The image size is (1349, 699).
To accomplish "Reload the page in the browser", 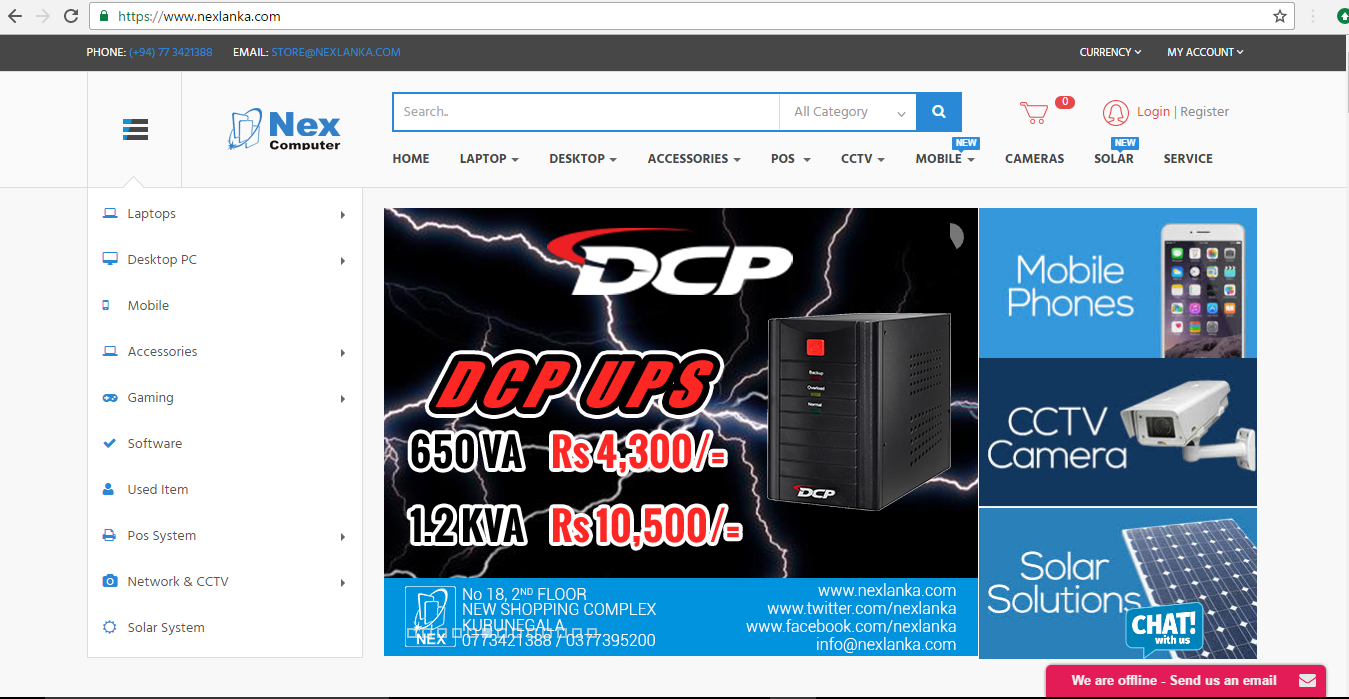I will [71, 16].
